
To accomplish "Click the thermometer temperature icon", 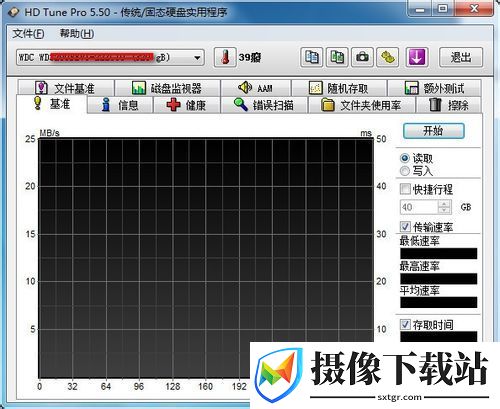I will coord(225,57).
